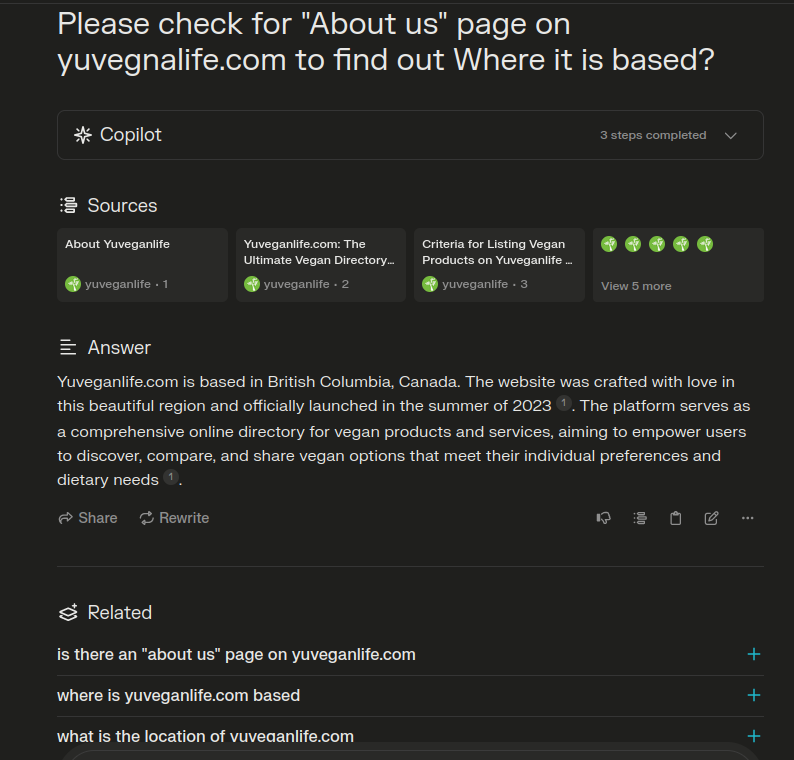
Task: Click citation 1 after 'summer of 2023'
Action: 564,403
